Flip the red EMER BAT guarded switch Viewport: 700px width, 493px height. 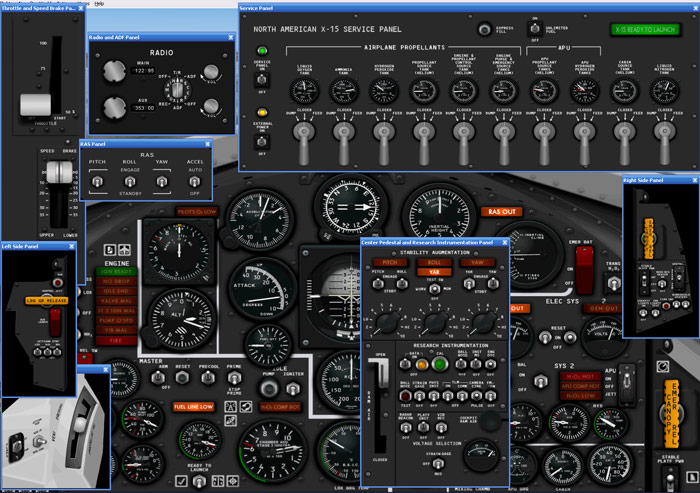click(x=584, y=269)
